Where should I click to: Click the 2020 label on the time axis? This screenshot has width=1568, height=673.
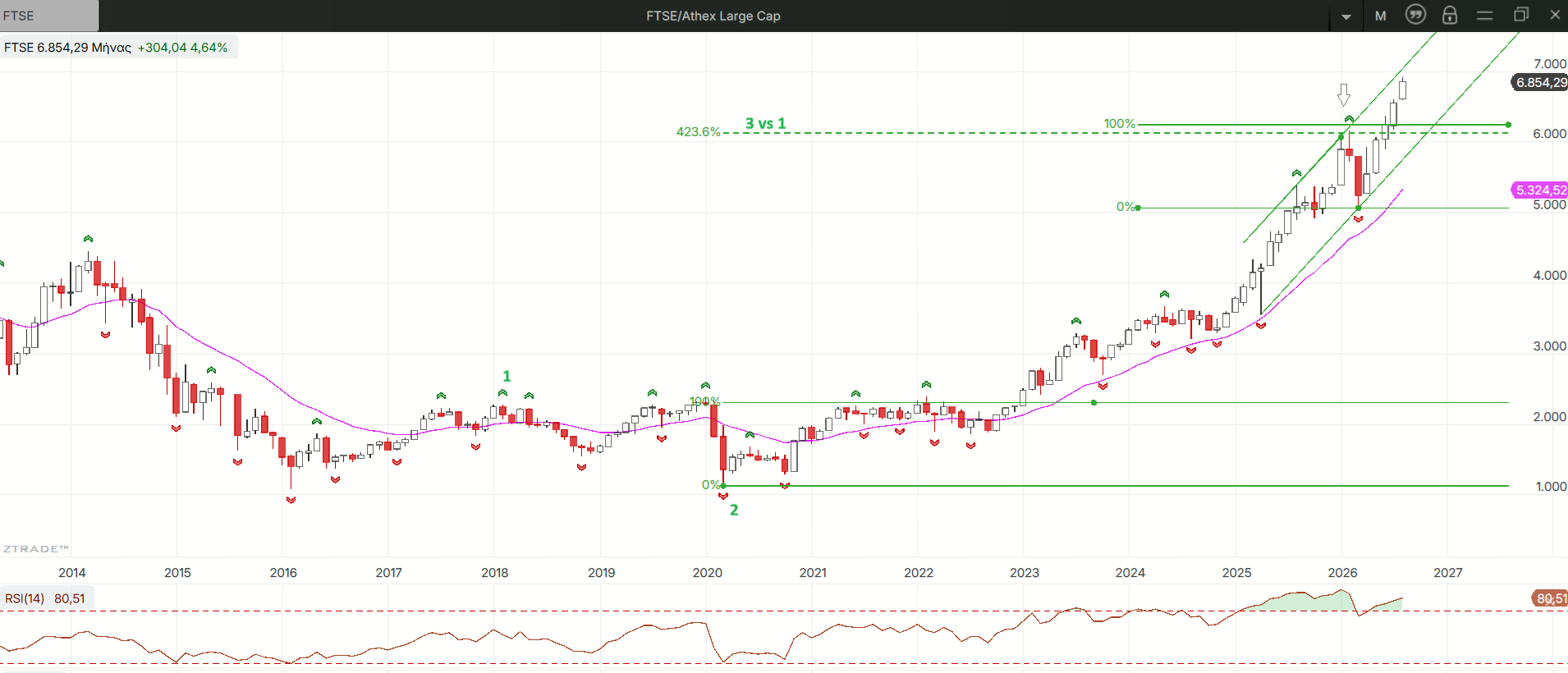[707, 573]
